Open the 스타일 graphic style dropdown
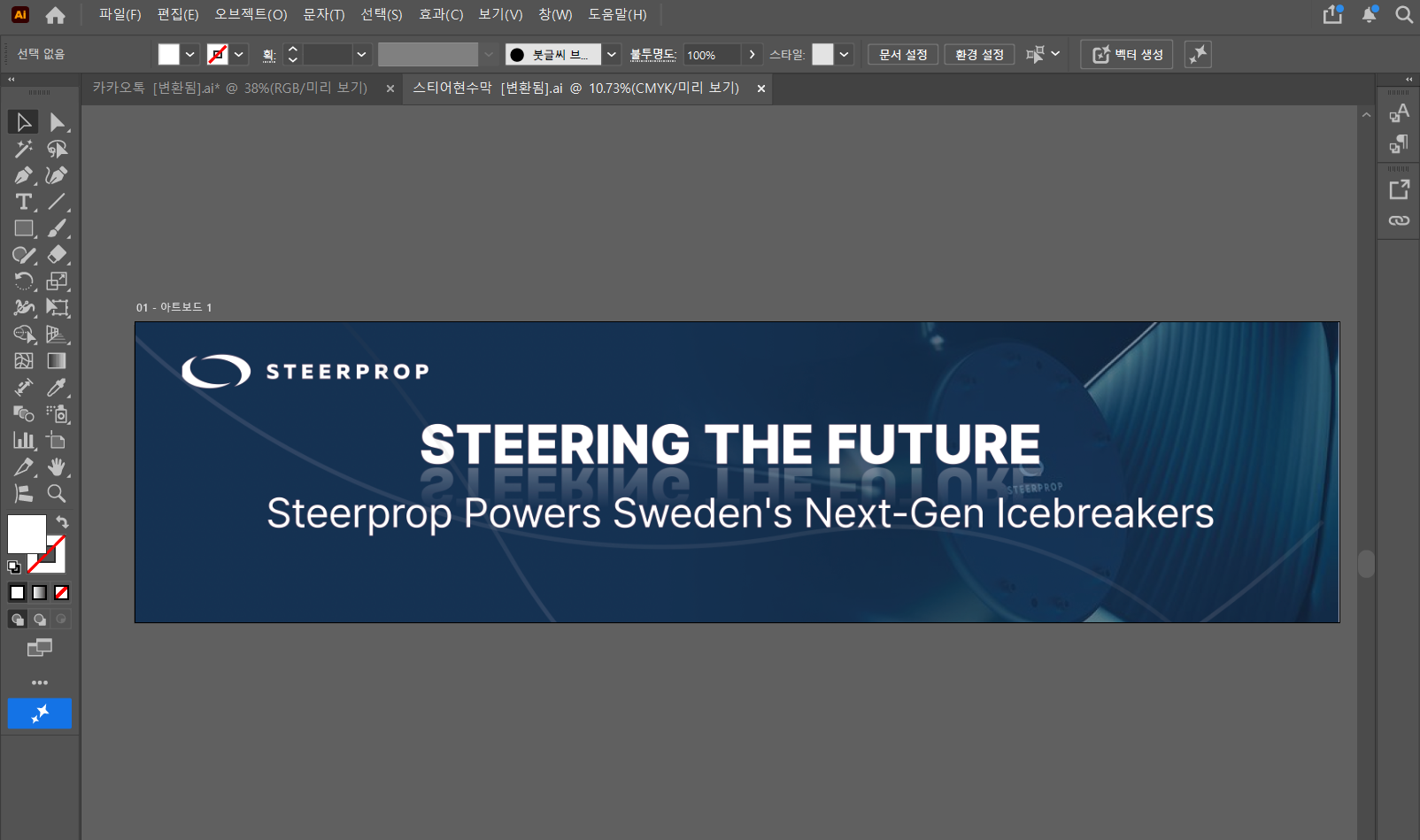Viewport: 1420px width, 840px height. point(845,55)
